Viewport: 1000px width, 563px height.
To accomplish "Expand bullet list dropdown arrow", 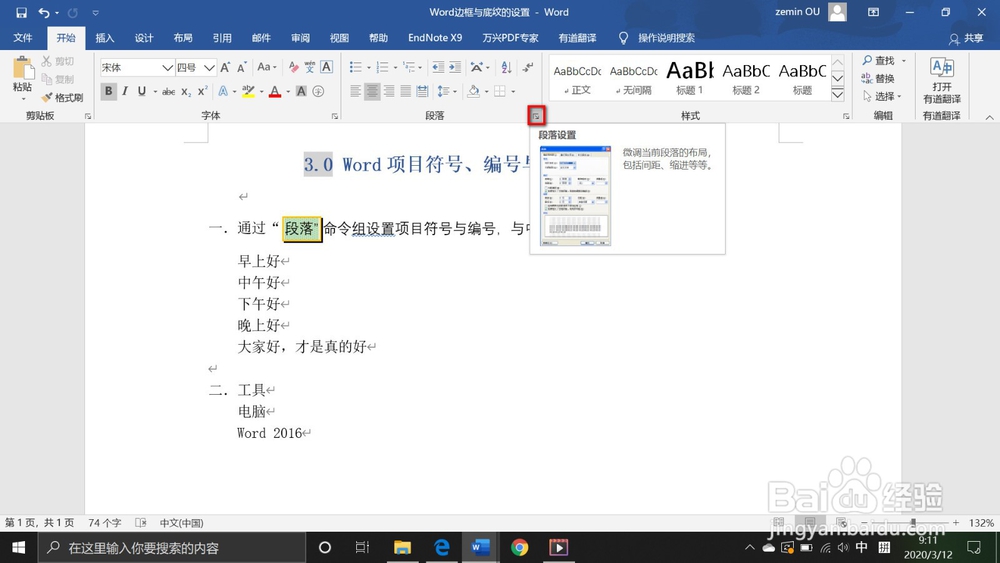I will click(368, 68).
